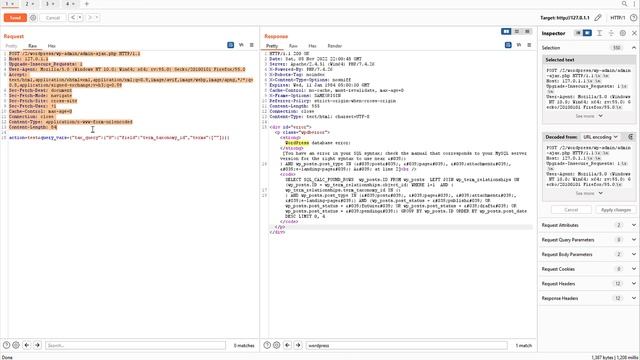Focus the Request search field
This screenshot has width=640, height=360.
[136, 345]
